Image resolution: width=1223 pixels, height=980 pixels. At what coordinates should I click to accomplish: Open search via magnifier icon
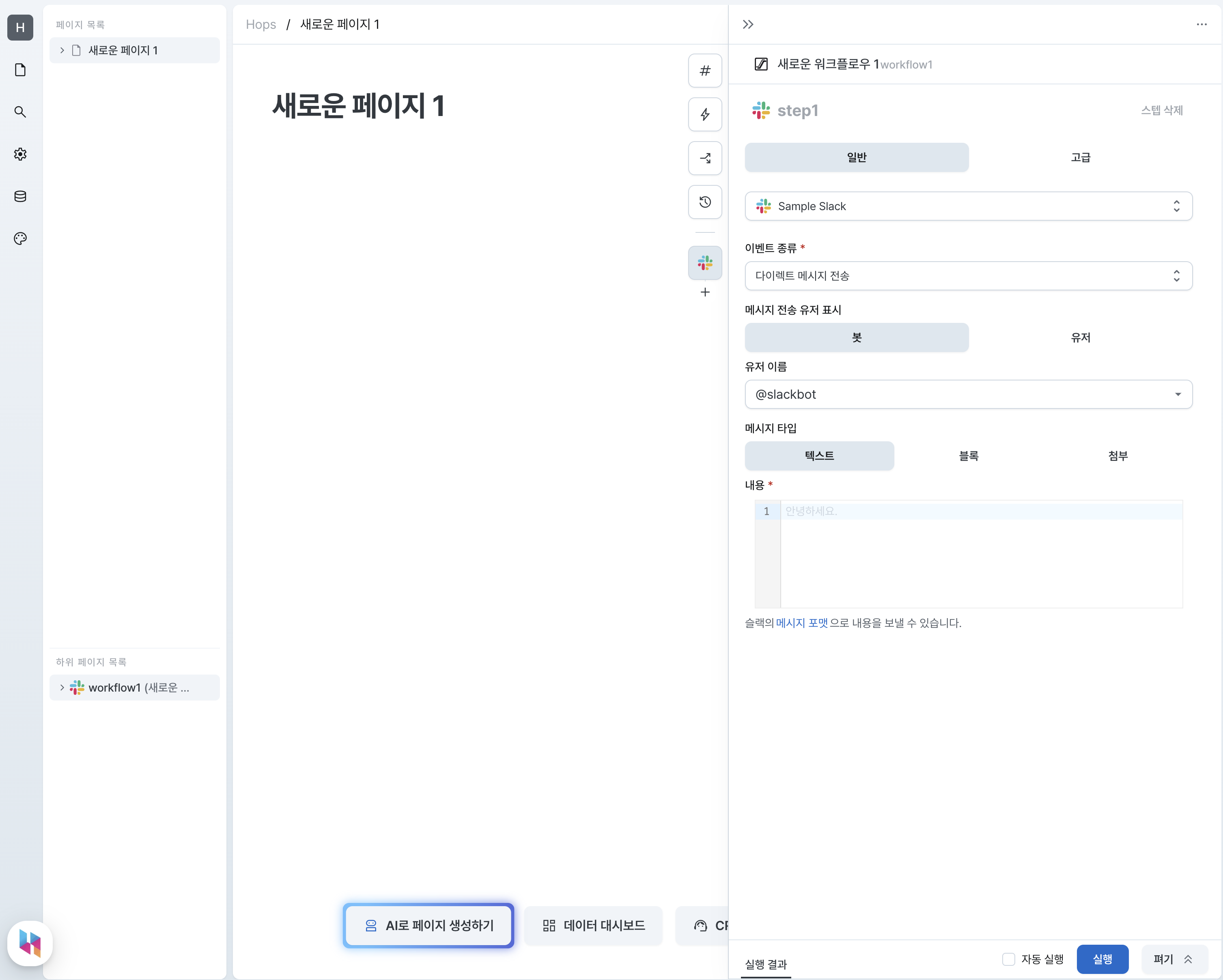[20, 112]
